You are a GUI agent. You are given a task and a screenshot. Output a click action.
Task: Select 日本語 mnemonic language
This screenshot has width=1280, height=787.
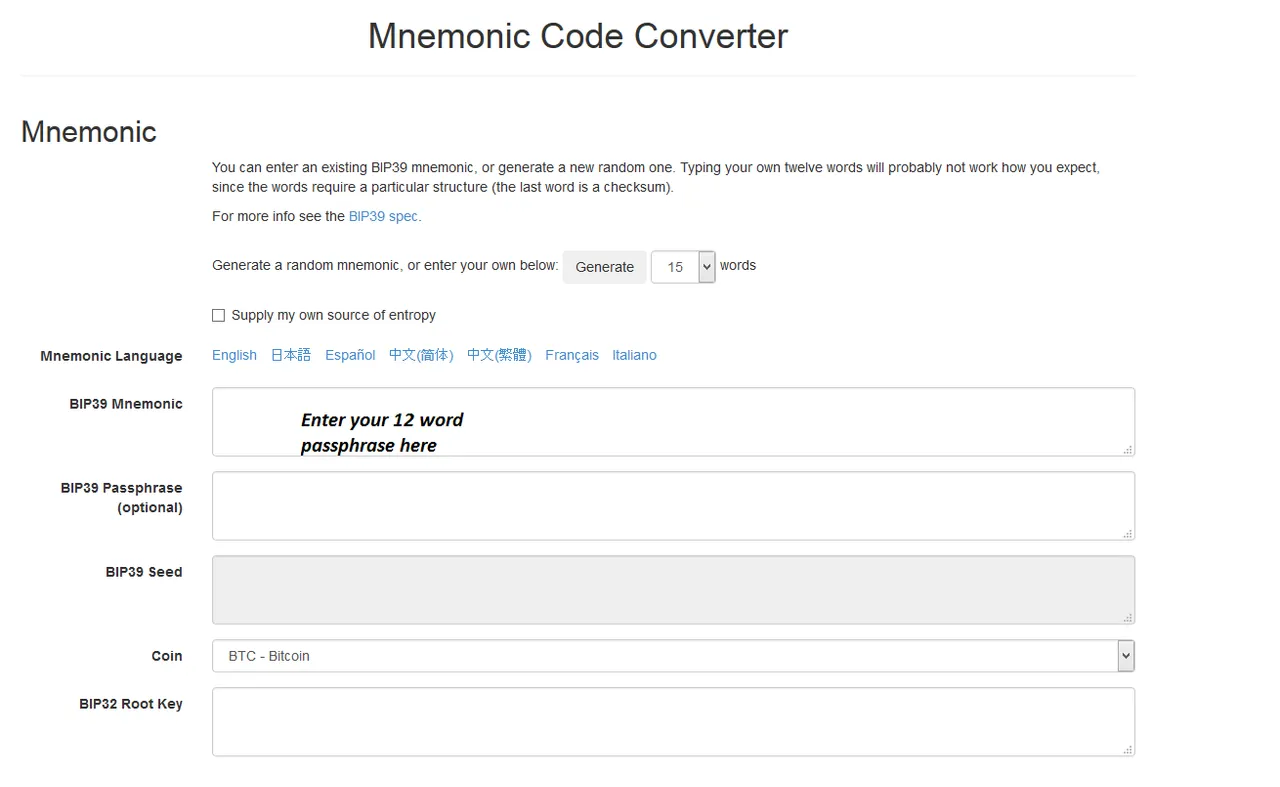click(x=291, y=355)
